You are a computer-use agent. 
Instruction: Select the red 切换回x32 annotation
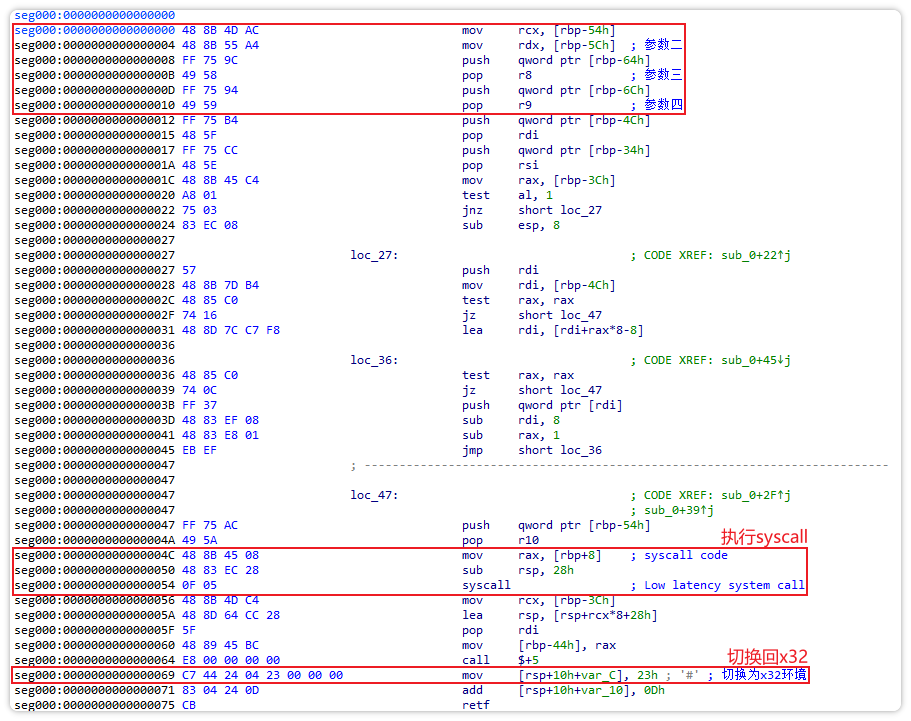pyautogui.click(x=767, y=656)
